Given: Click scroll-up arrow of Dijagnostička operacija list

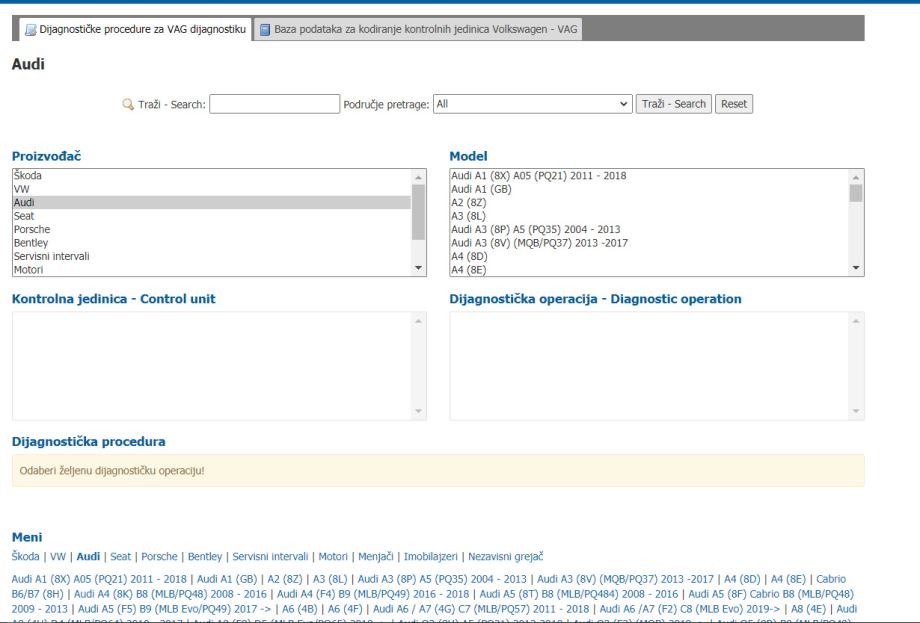Looking at the screenshot, I should click(856, 321).
